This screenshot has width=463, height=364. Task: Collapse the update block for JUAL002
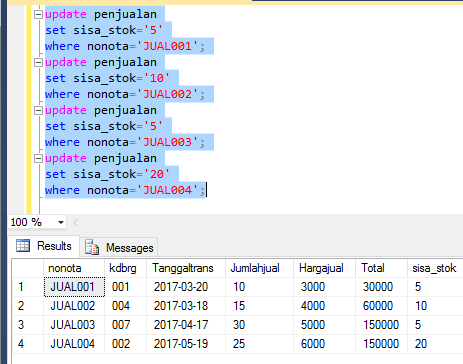tap(39, 62)
